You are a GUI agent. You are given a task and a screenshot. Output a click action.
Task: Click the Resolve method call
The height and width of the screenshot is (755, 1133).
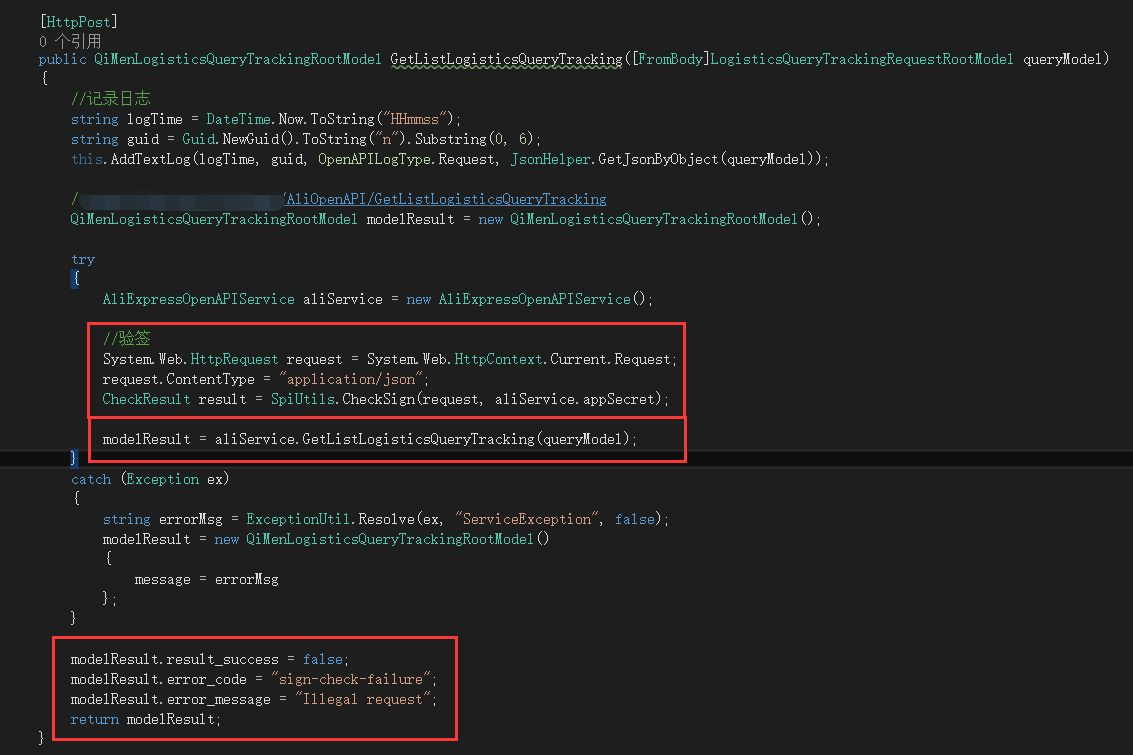pyautogui.click(x=387, y=519)
